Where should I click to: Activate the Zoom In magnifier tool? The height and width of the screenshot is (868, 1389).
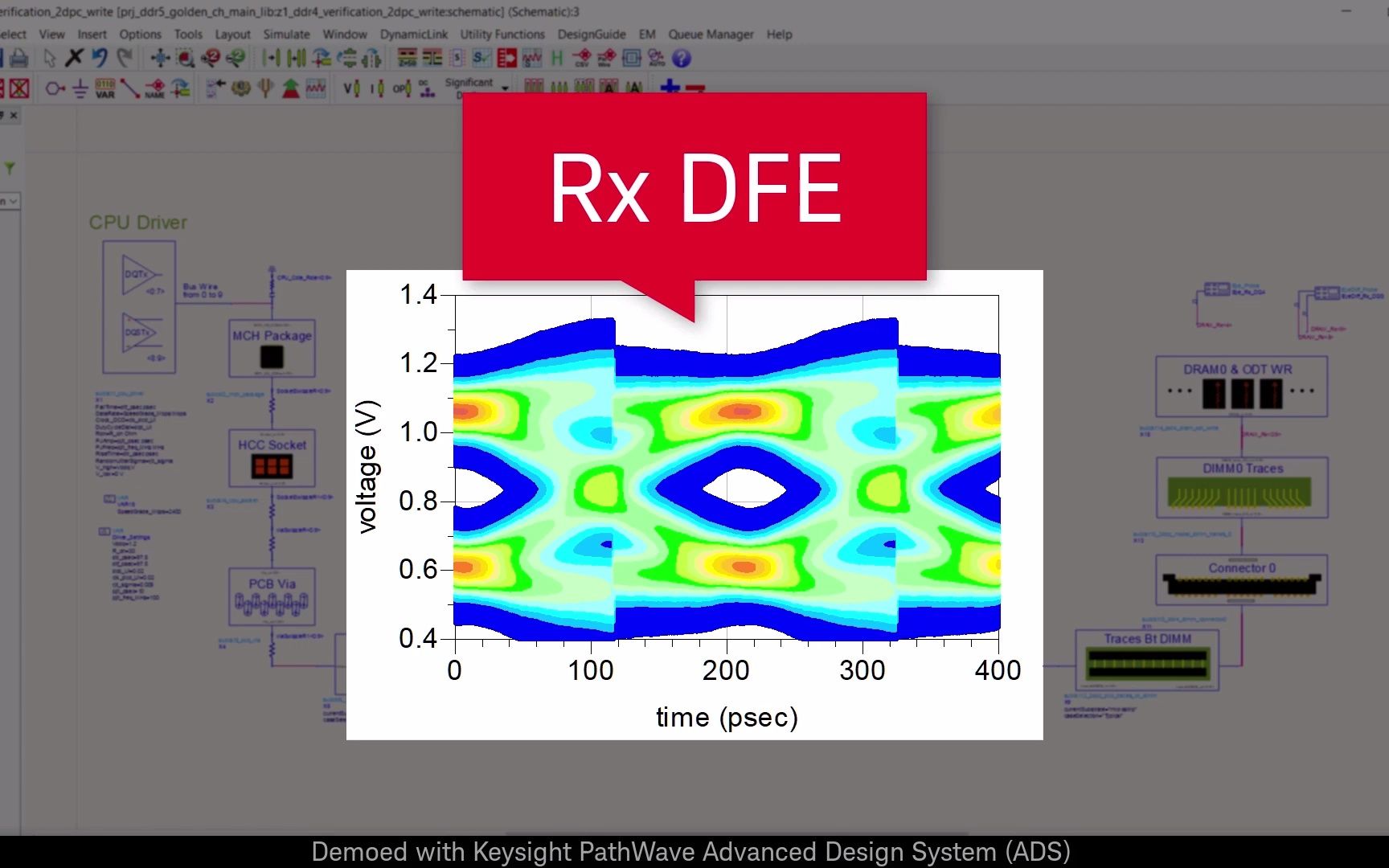pyautogui.click(x=211, y=58)
